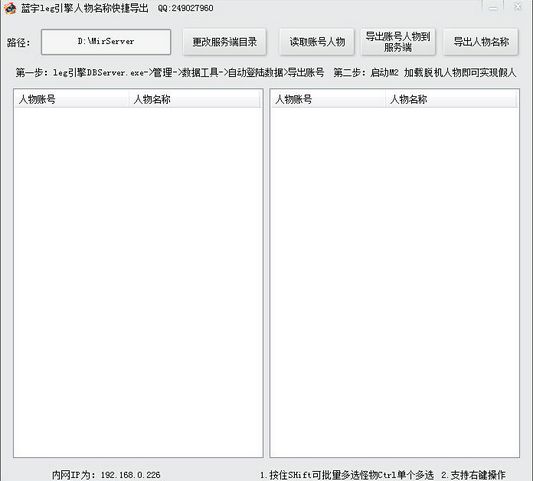
Task: Click the 第二步 instruction text
Action: point(425,72)
